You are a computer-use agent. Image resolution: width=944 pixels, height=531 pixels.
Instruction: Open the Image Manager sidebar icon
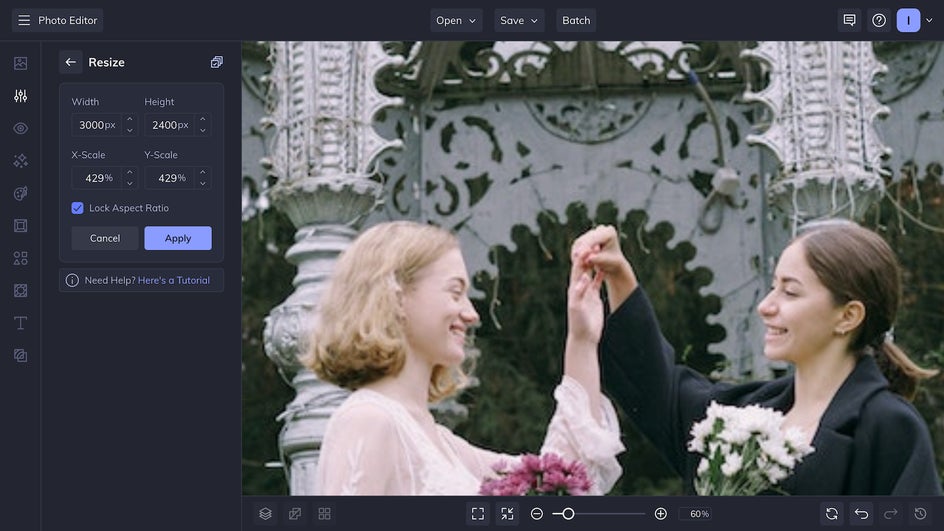pyautogui.click(x=20, y=63)
